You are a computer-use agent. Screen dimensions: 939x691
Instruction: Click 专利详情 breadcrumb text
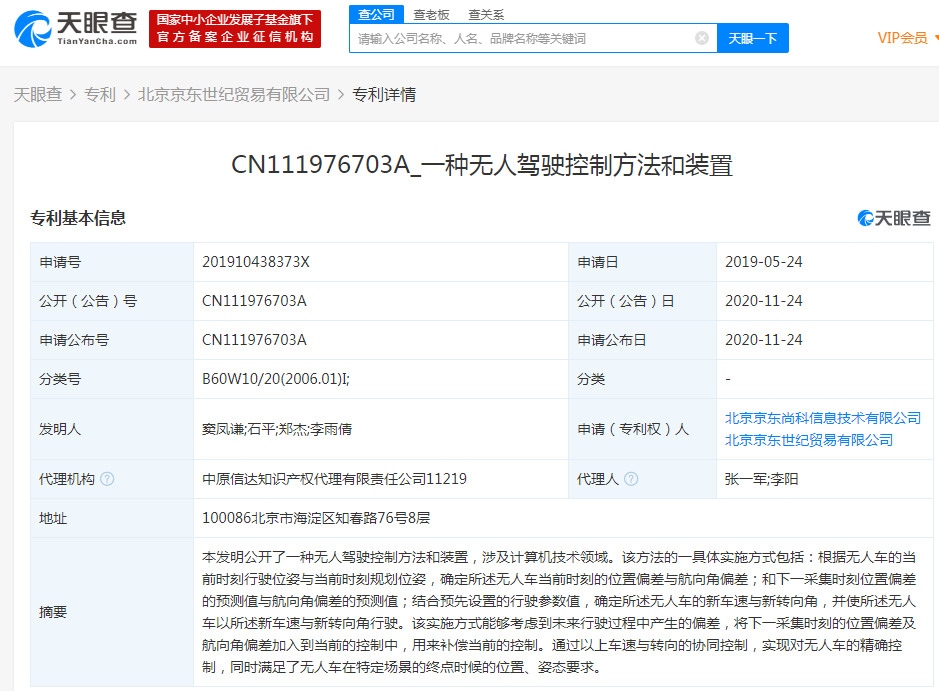point(384,95)
